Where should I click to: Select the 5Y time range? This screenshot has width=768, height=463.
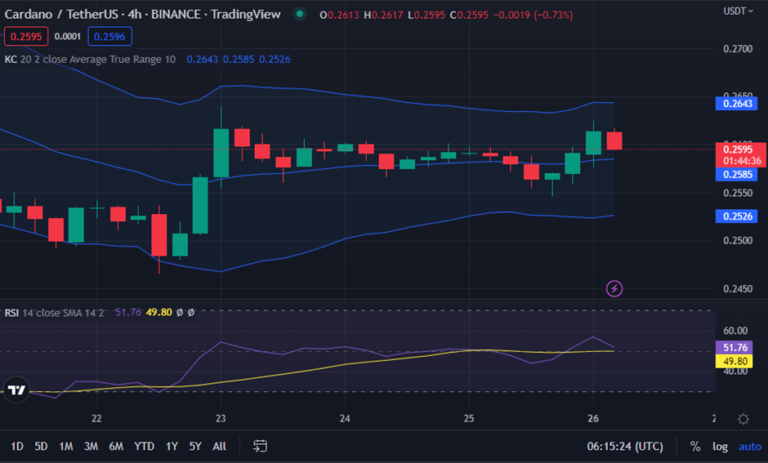(x=195, y=446)
